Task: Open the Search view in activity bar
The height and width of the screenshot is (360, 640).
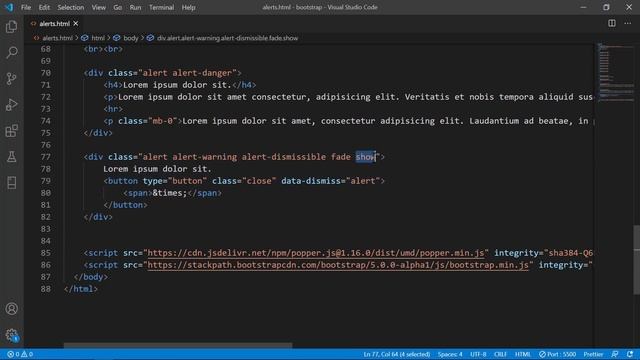Action: pyautogui.click(x=11, y=53)
